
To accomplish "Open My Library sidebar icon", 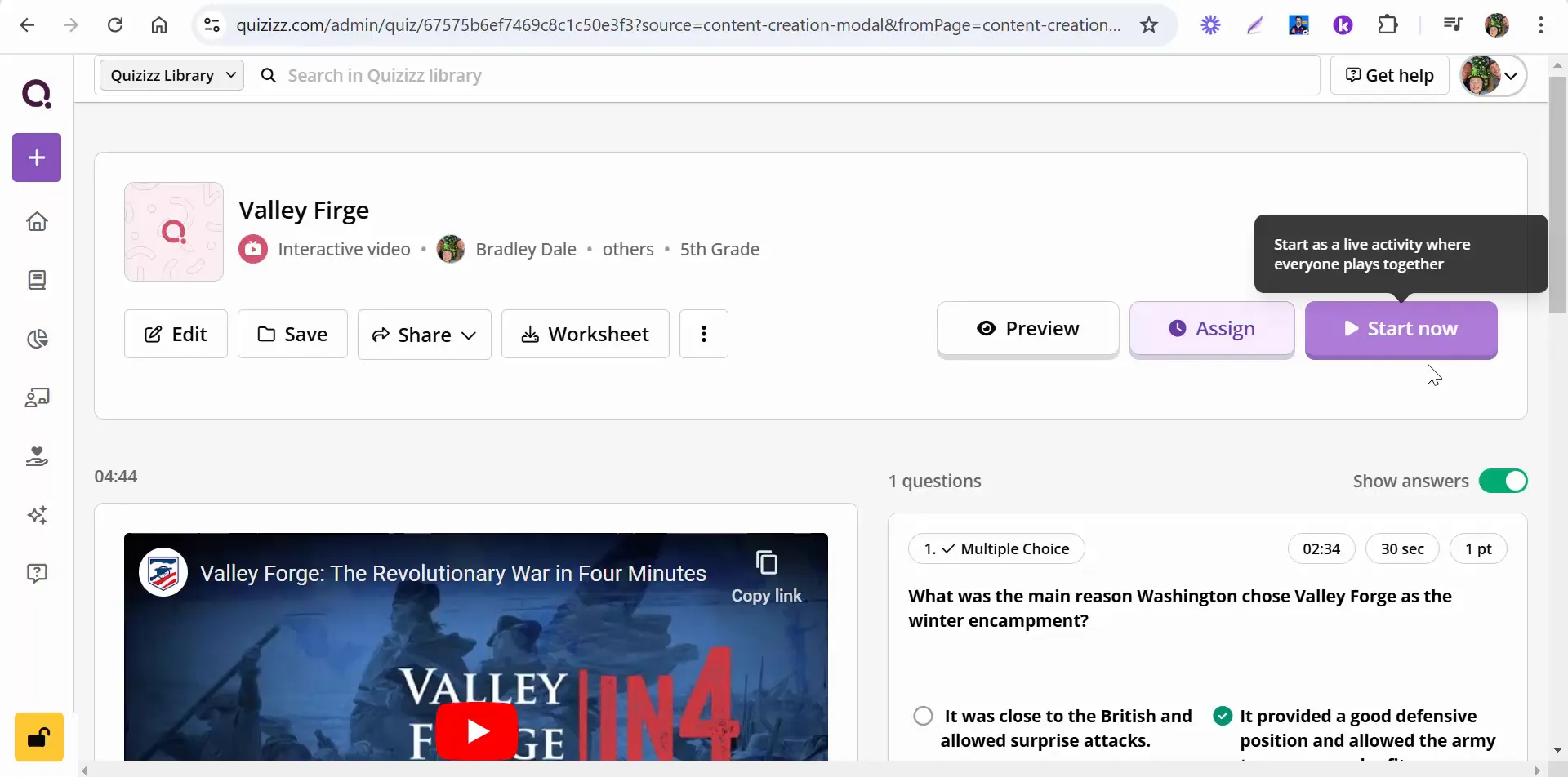I will coord(37,280).
